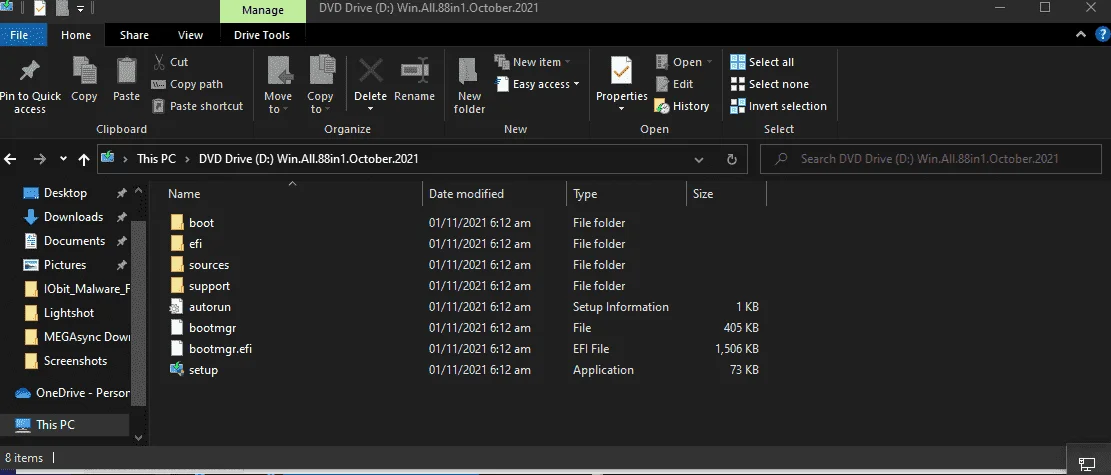Click the navigation pane scrollbar
Image resolution: width=1111 pixels, height=475 pixels.
[x=138, y=312]
